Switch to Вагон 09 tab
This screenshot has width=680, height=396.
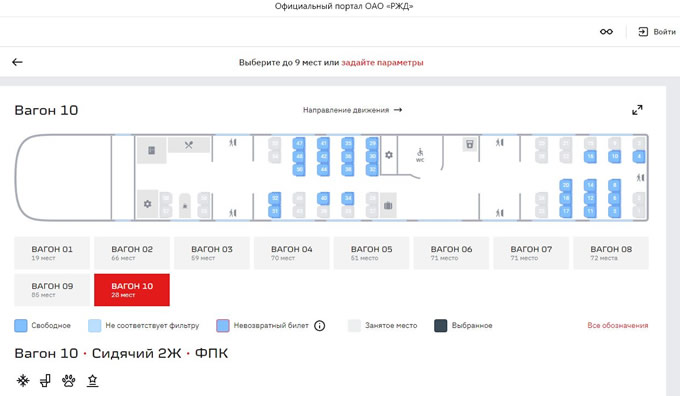pyautogui.click(x=52, y=290)
